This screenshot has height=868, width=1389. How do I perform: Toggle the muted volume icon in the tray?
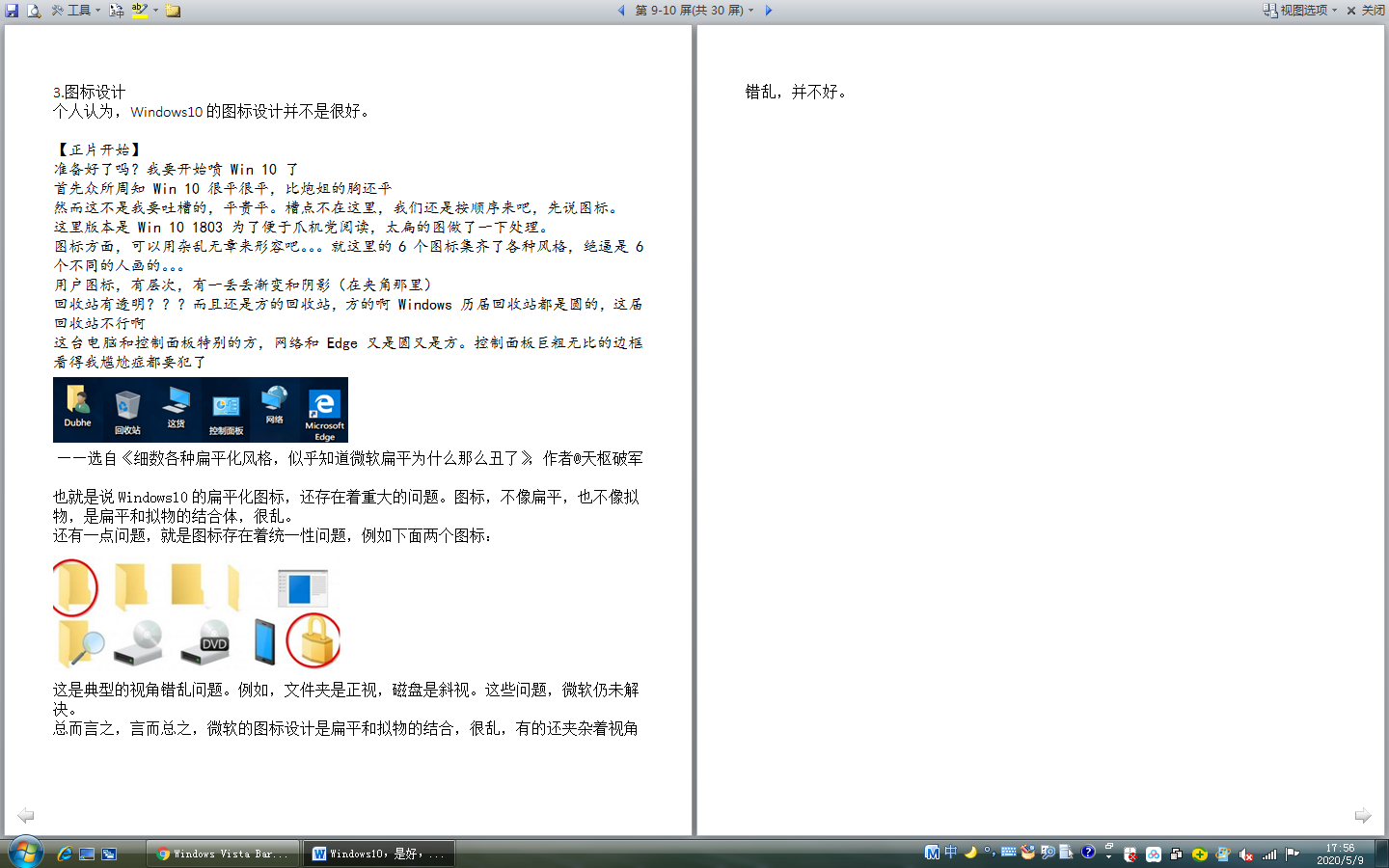(1246, 854)
